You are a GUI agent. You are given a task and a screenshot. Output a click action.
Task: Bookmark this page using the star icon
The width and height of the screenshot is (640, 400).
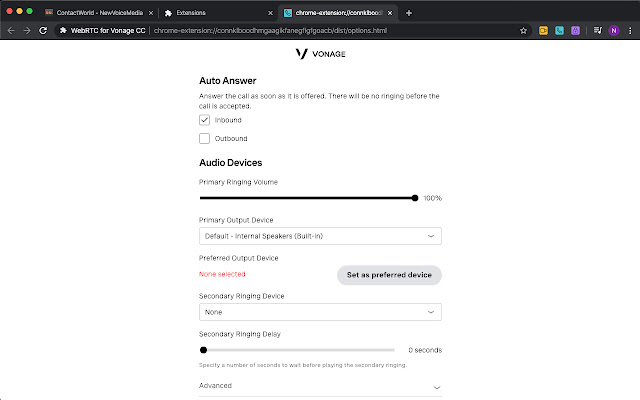[x=524, y=31]
